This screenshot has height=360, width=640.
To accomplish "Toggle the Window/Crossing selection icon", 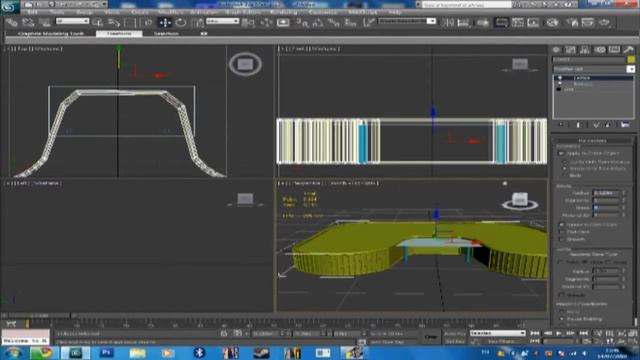I will coord(147,22).
